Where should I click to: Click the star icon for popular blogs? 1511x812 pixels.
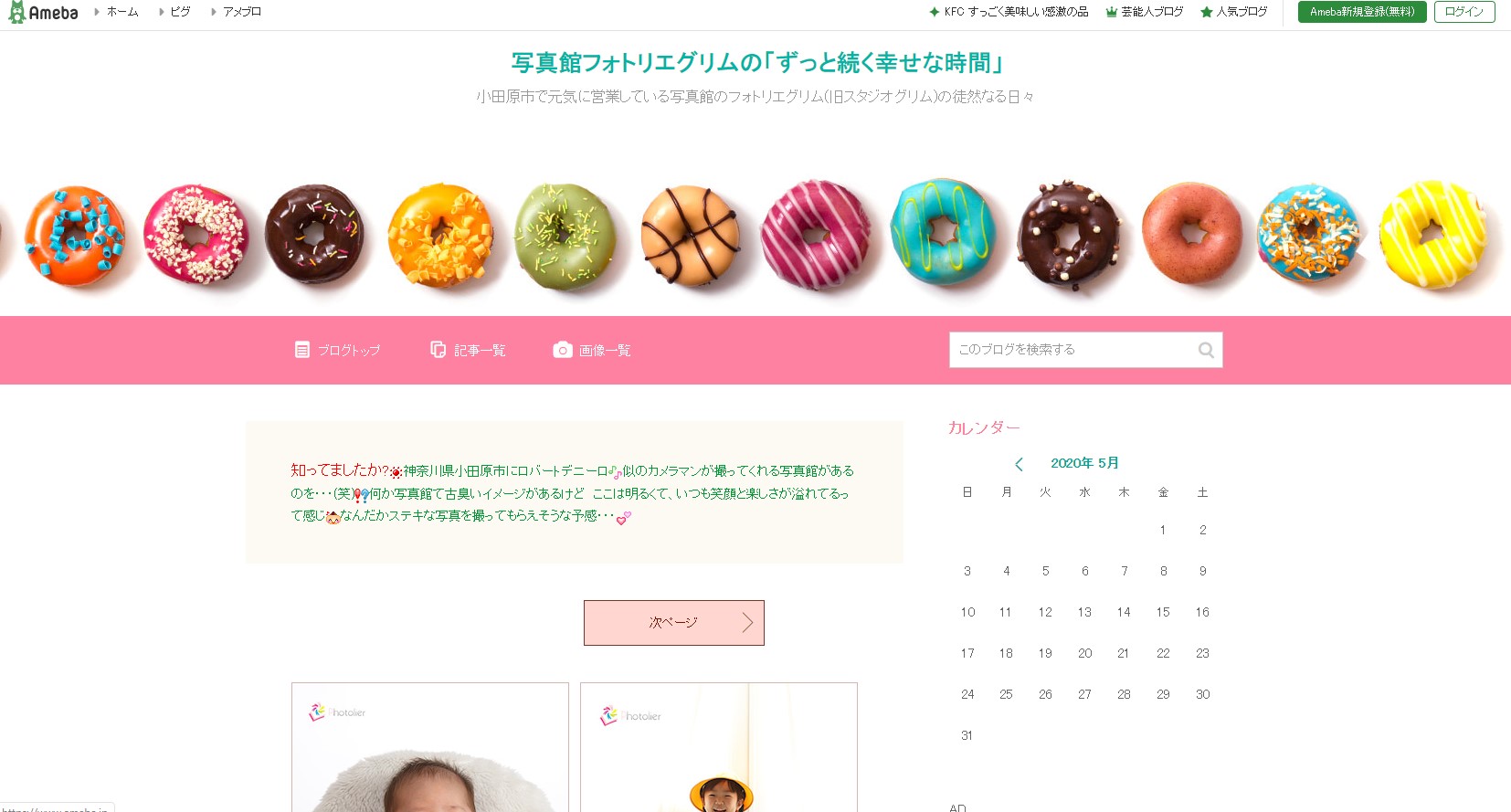tap(1207, 12)
